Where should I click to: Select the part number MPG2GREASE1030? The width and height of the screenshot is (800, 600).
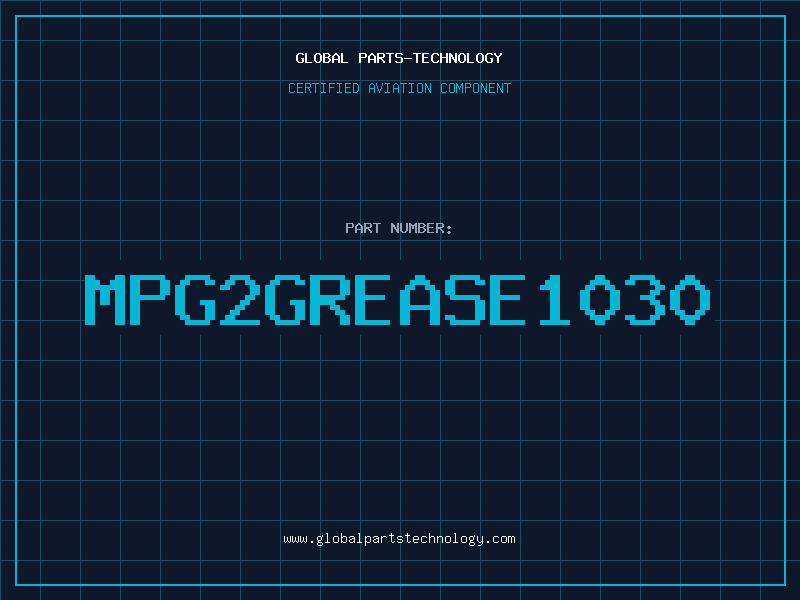(x=399, y=299)
